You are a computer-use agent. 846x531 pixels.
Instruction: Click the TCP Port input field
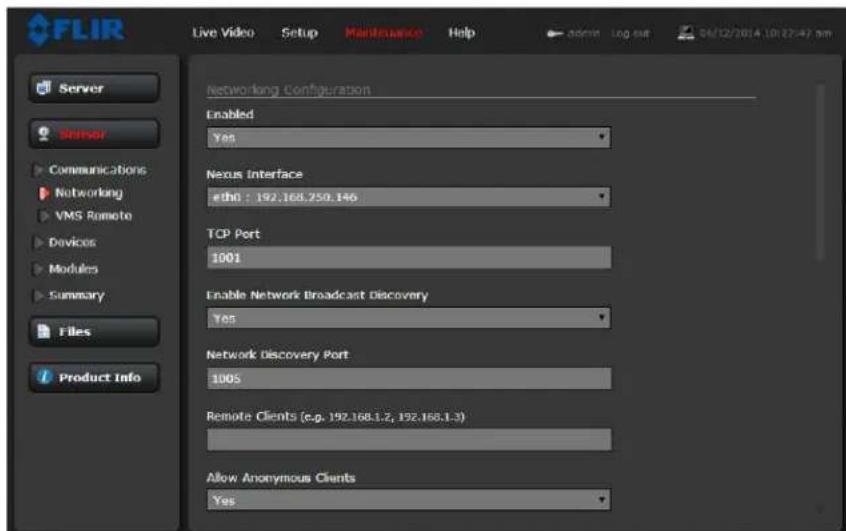409,257
